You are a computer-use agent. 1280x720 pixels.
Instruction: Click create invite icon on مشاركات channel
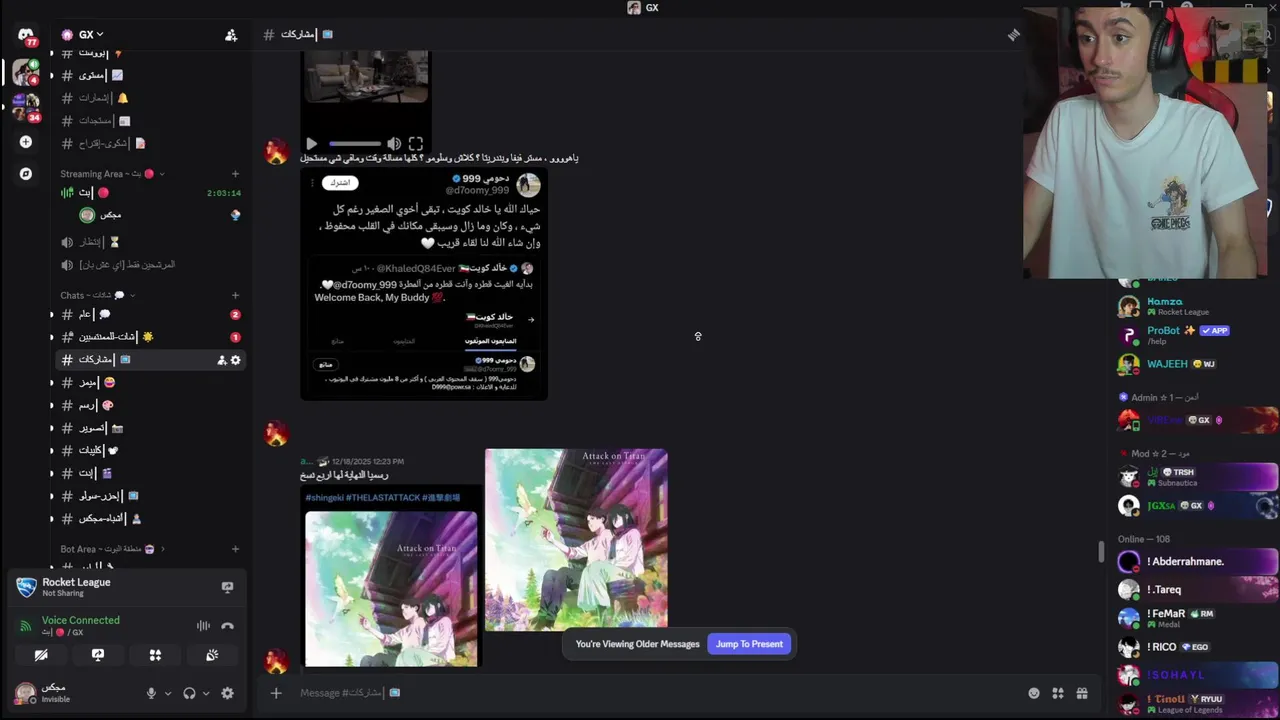221,360
